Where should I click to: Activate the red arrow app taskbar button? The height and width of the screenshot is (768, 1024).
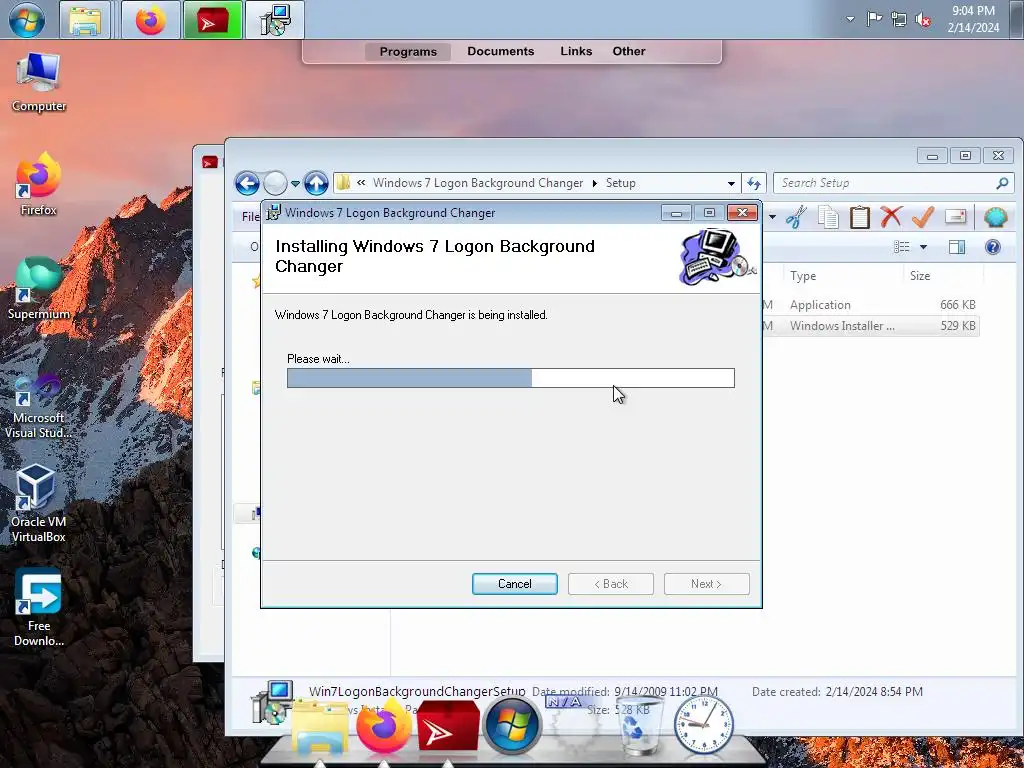(212, 20)
